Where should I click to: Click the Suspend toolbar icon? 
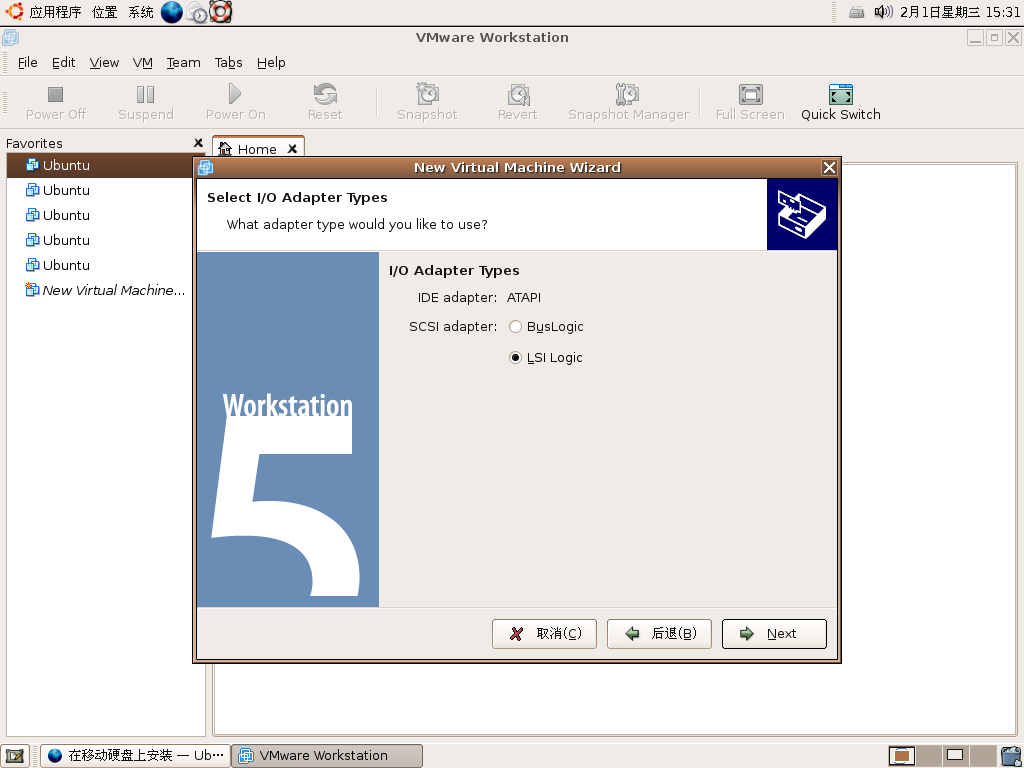coord(146,95)
